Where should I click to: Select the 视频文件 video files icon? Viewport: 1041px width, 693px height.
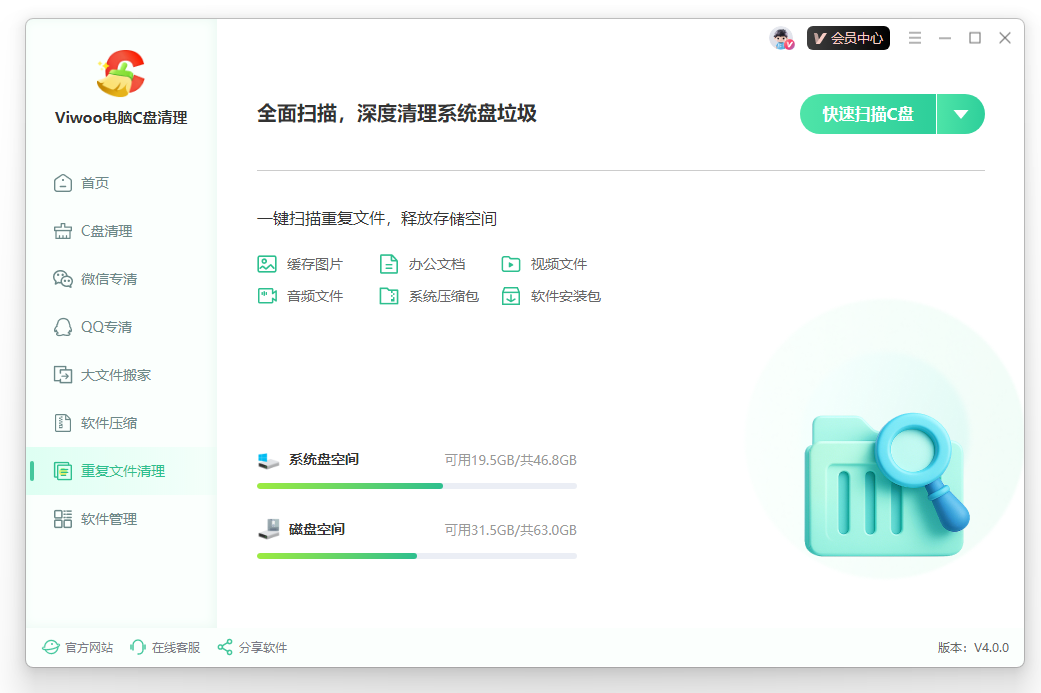[x=512, y=263]
